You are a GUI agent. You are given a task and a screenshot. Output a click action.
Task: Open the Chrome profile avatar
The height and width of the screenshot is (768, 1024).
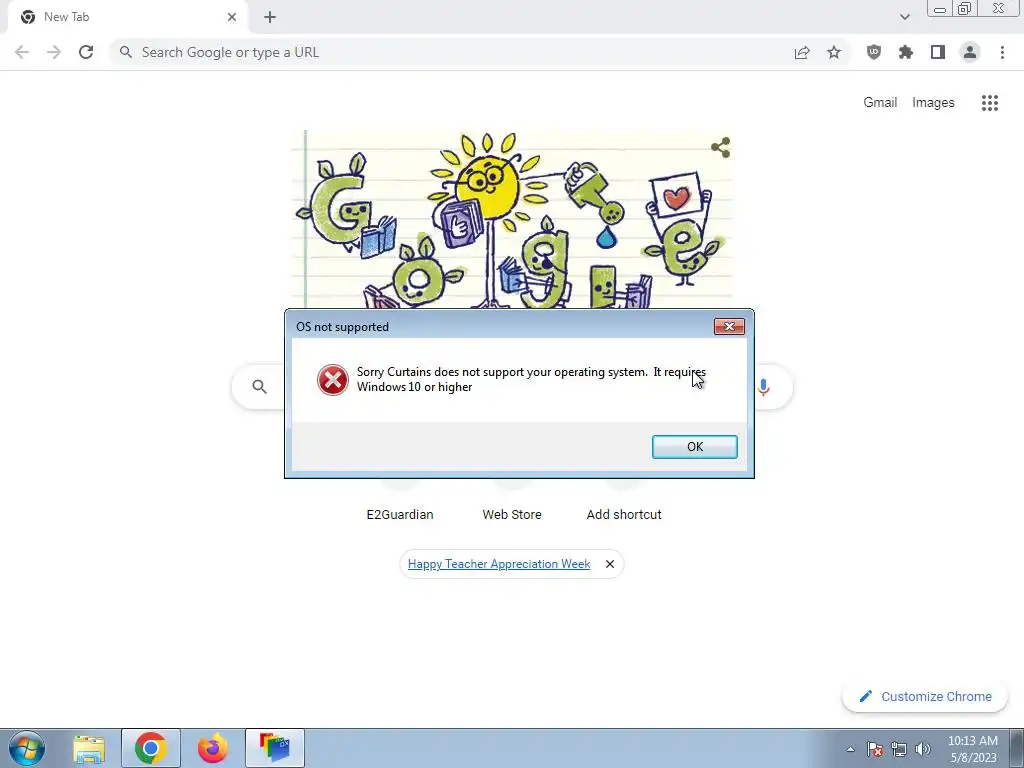(x=970, y=52)
